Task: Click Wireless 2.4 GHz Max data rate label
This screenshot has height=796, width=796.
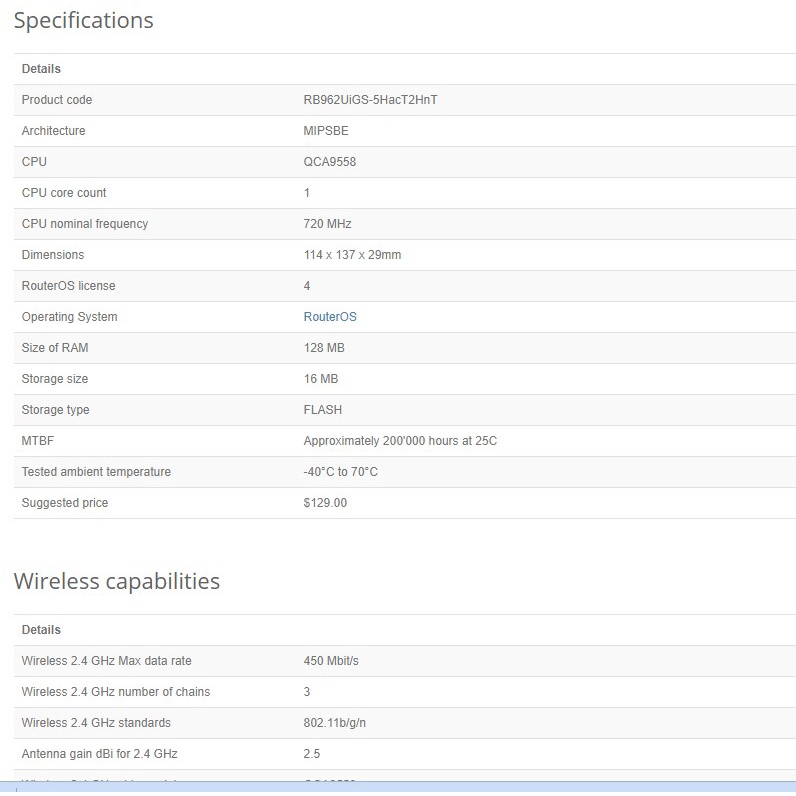Action: coord(107,661)
